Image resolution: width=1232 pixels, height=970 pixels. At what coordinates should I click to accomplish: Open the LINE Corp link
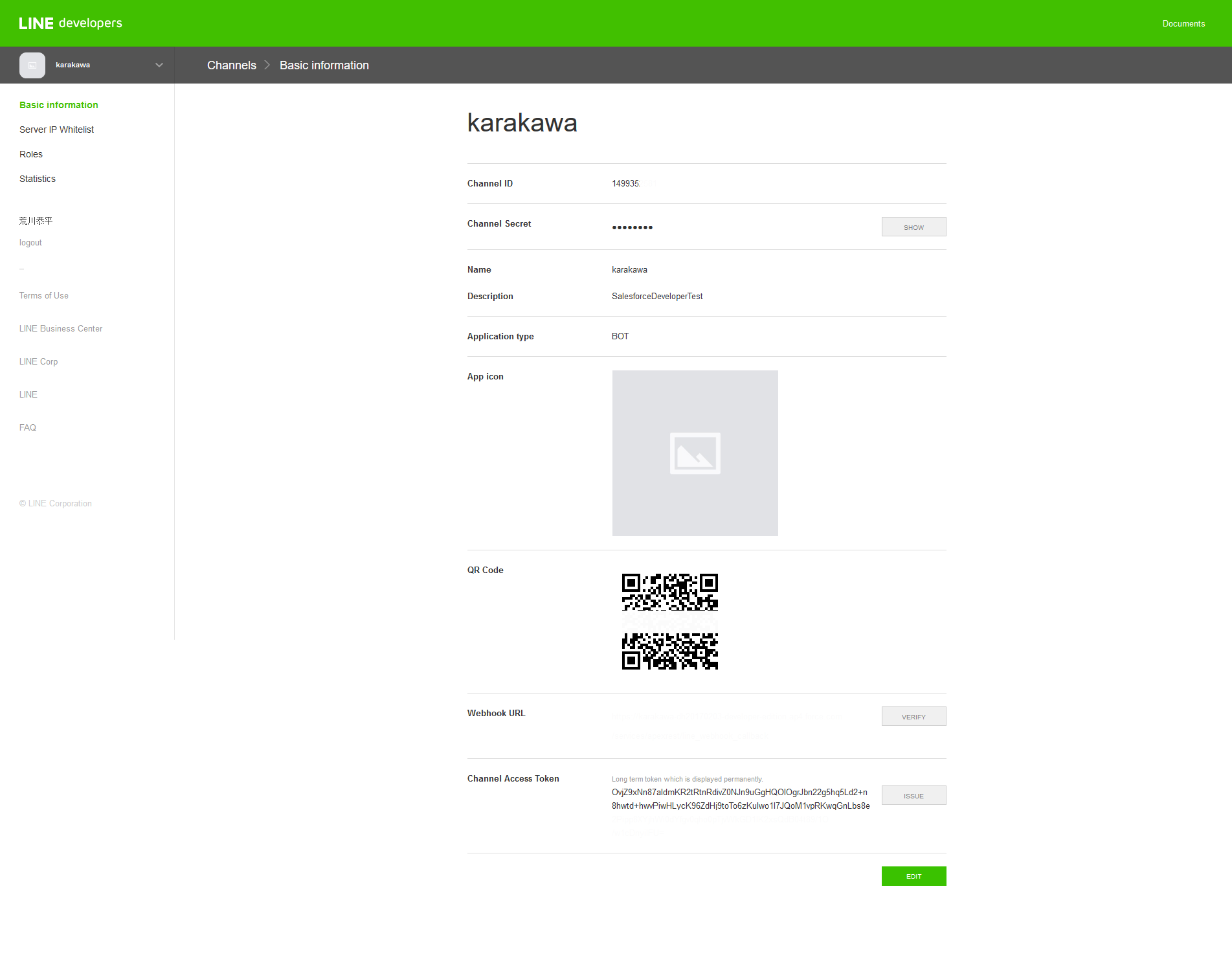(x=39, y=362)
